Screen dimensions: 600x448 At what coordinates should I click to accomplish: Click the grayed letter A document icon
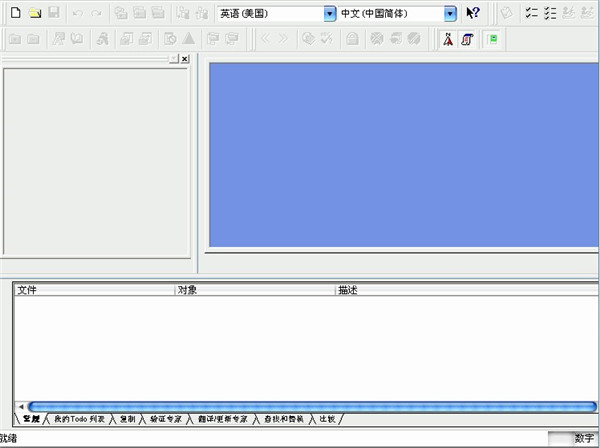[59, 39]
